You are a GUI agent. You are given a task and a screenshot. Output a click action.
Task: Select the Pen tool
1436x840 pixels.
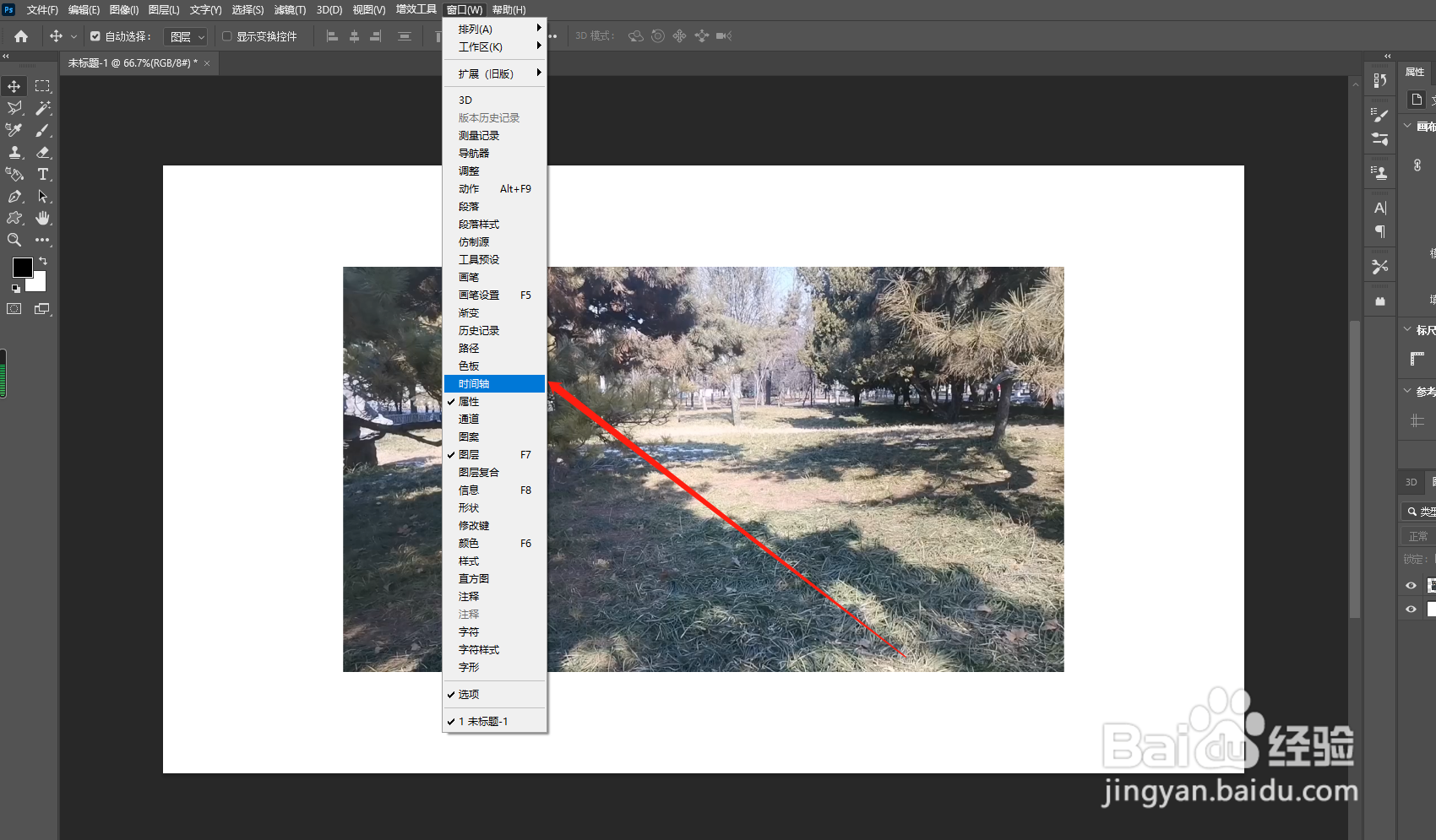[14, 196]
